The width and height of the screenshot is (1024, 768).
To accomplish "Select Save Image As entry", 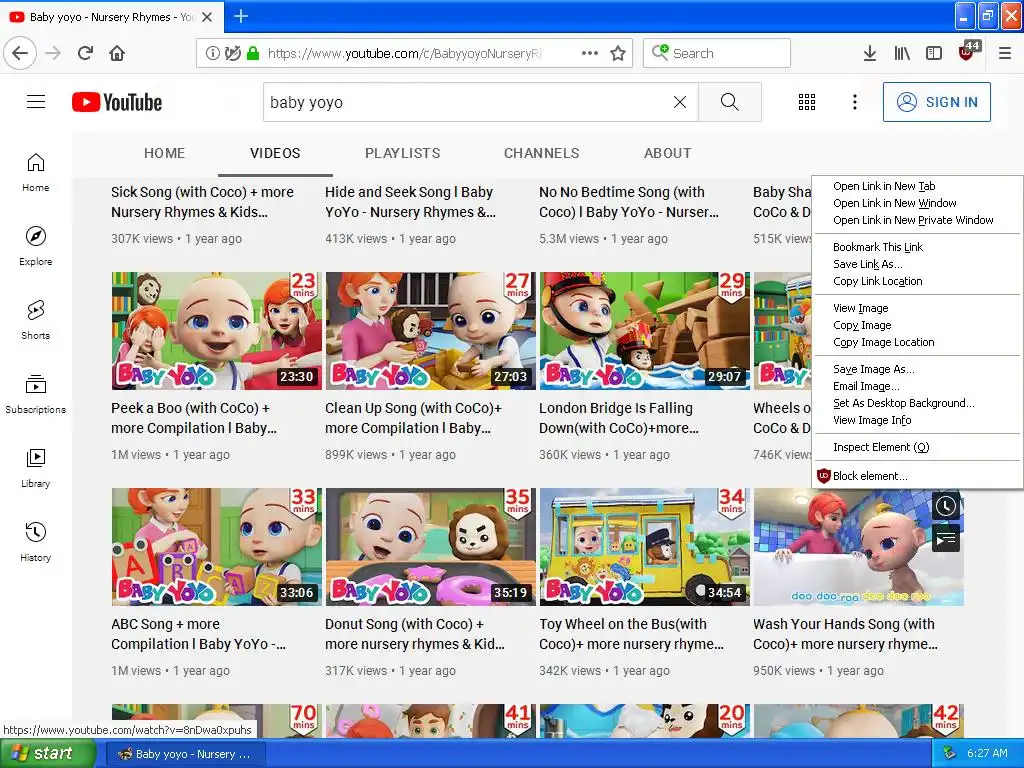I will [x=918, y=369].
